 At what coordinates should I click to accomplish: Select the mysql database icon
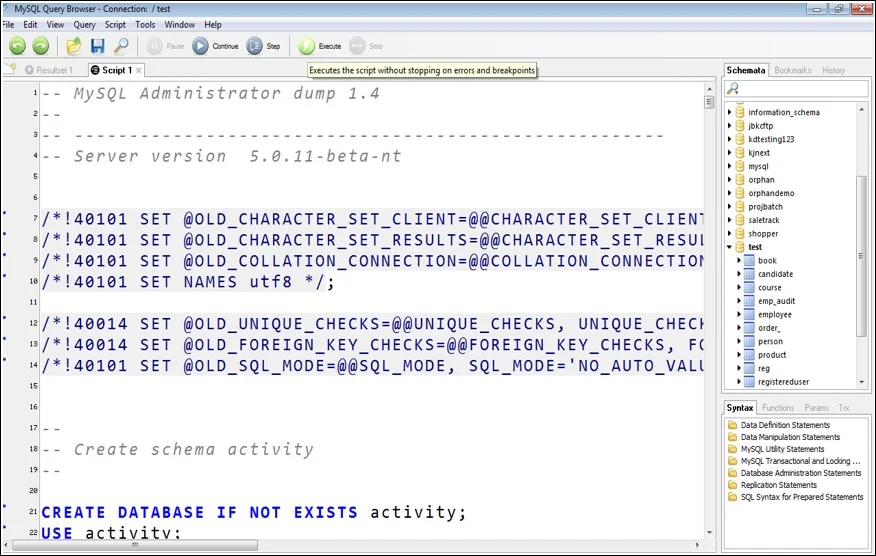740,166
